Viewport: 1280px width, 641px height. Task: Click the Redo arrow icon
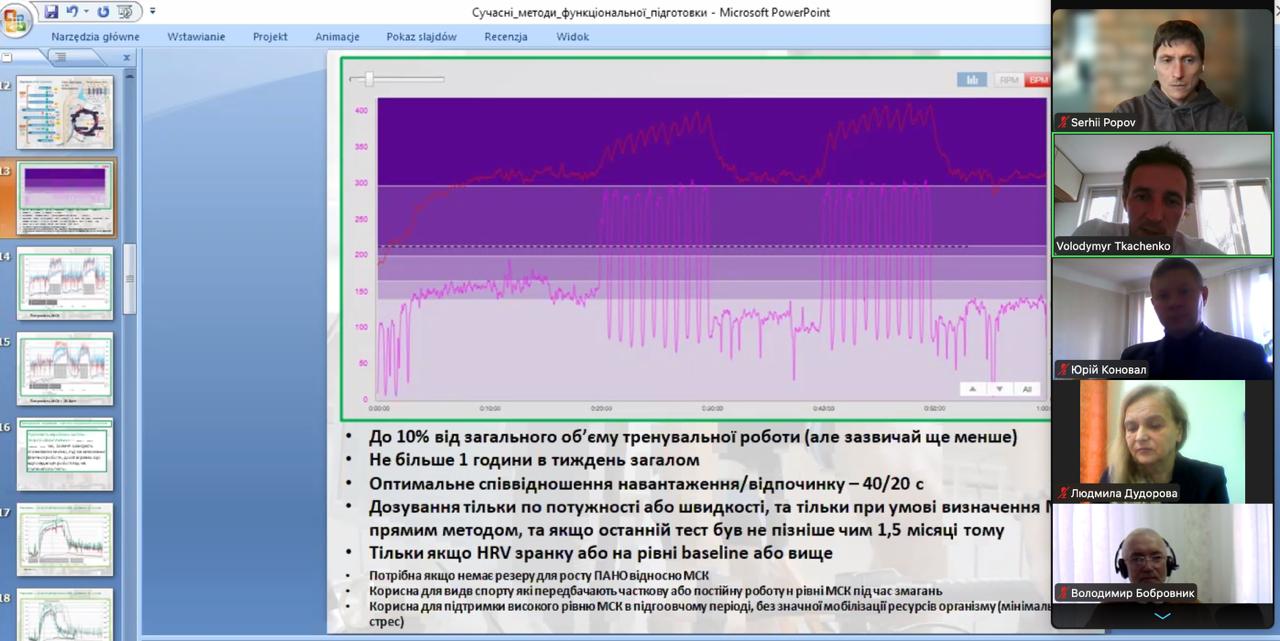(102, 12)
